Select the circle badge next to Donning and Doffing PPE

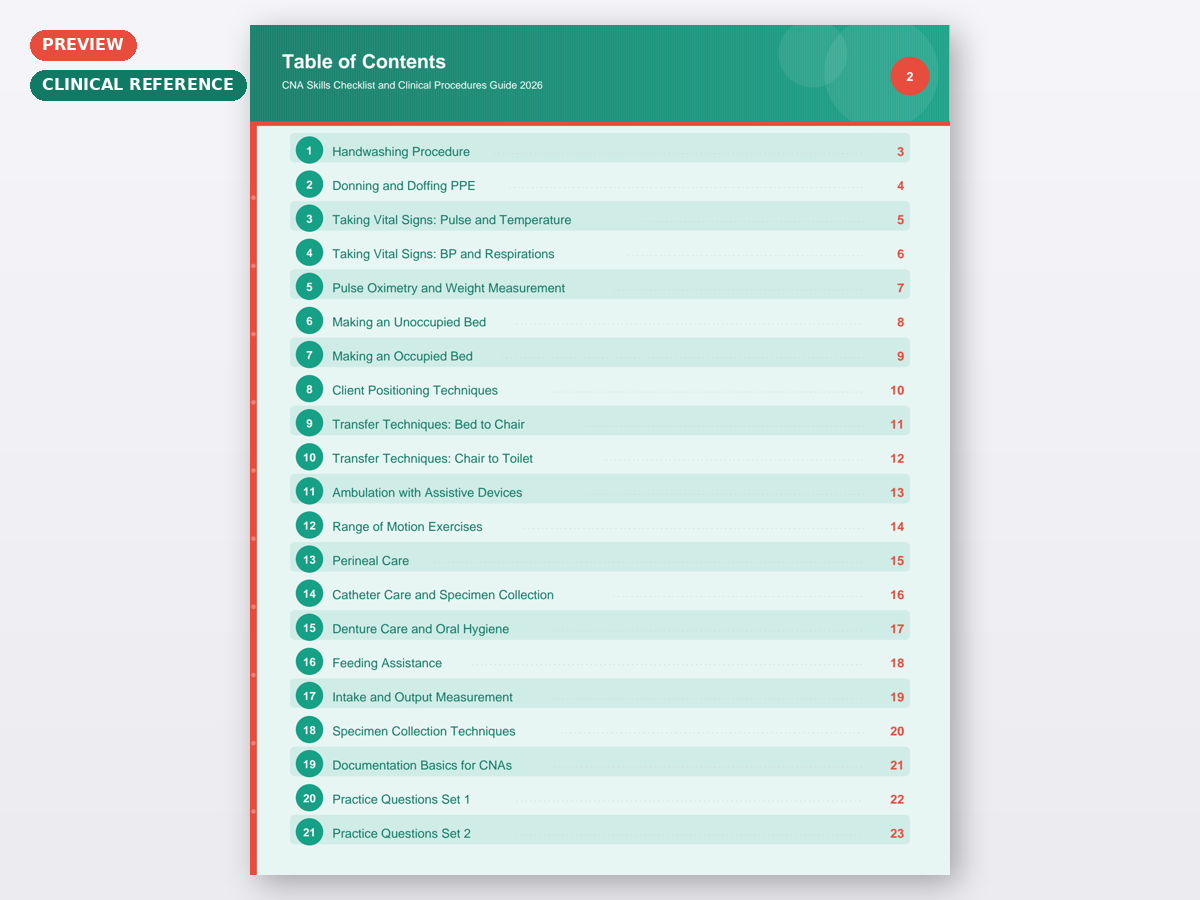[x=309, y=184]
